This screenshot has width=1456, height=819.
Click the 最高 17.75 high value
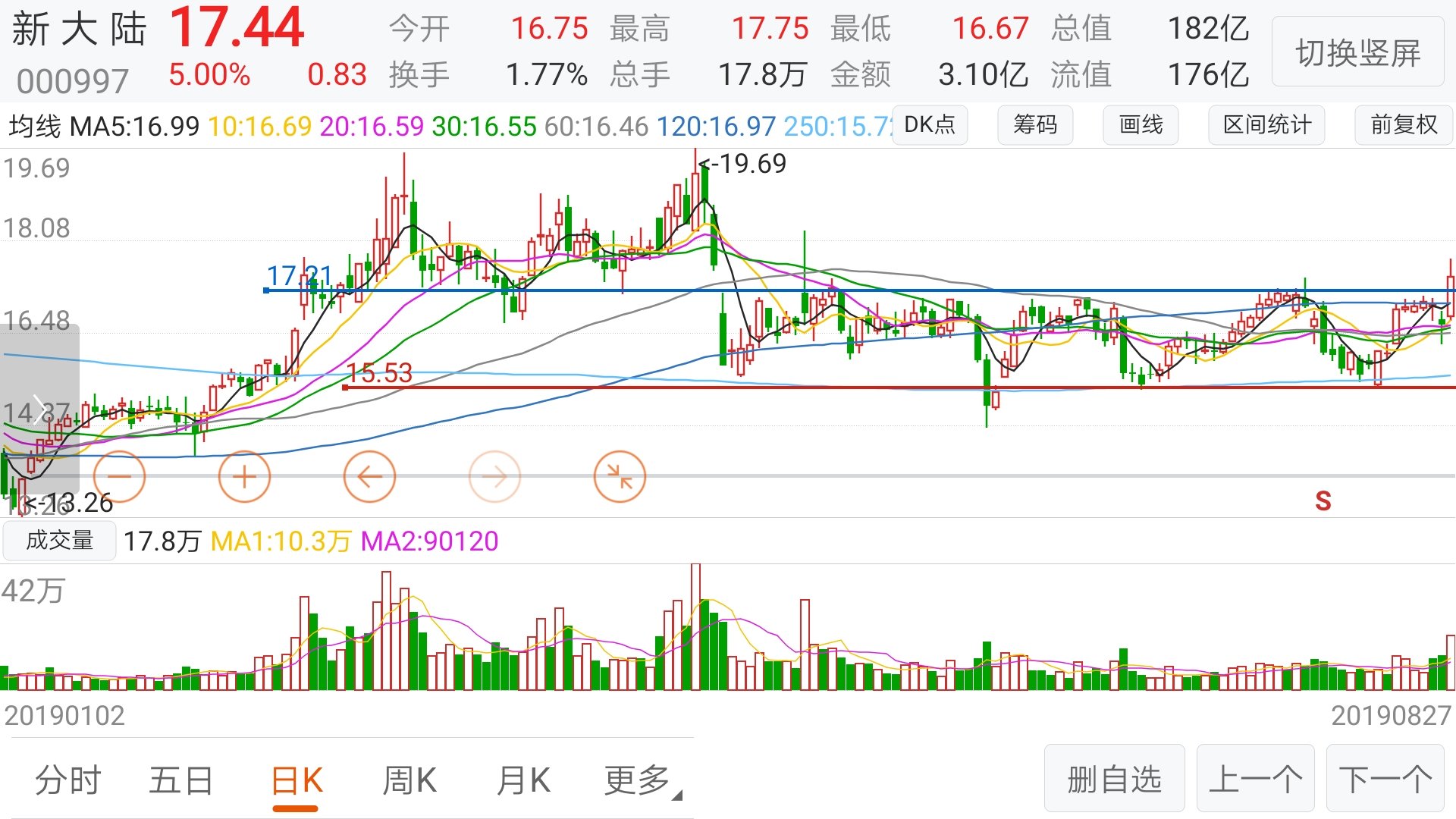click(x=770, y=29)
